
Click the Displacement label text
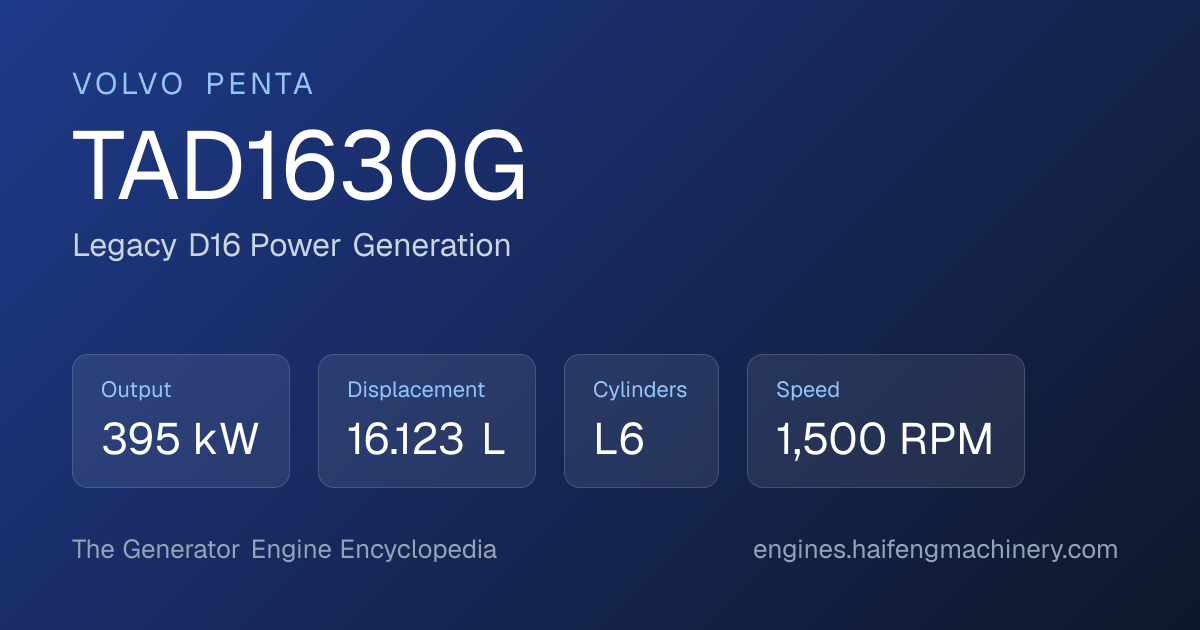click(416, 390)
